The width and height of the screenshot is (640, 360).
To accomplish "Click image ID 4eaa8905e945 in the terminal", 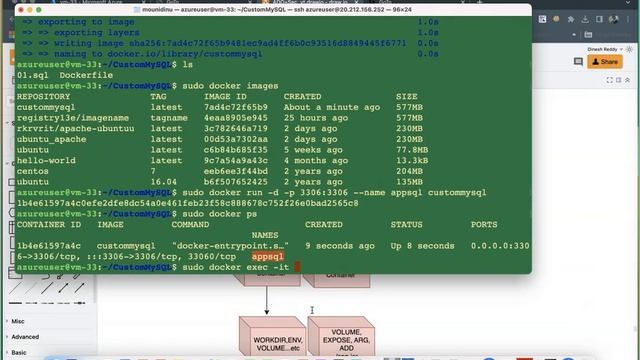I will tap(236, 118).
